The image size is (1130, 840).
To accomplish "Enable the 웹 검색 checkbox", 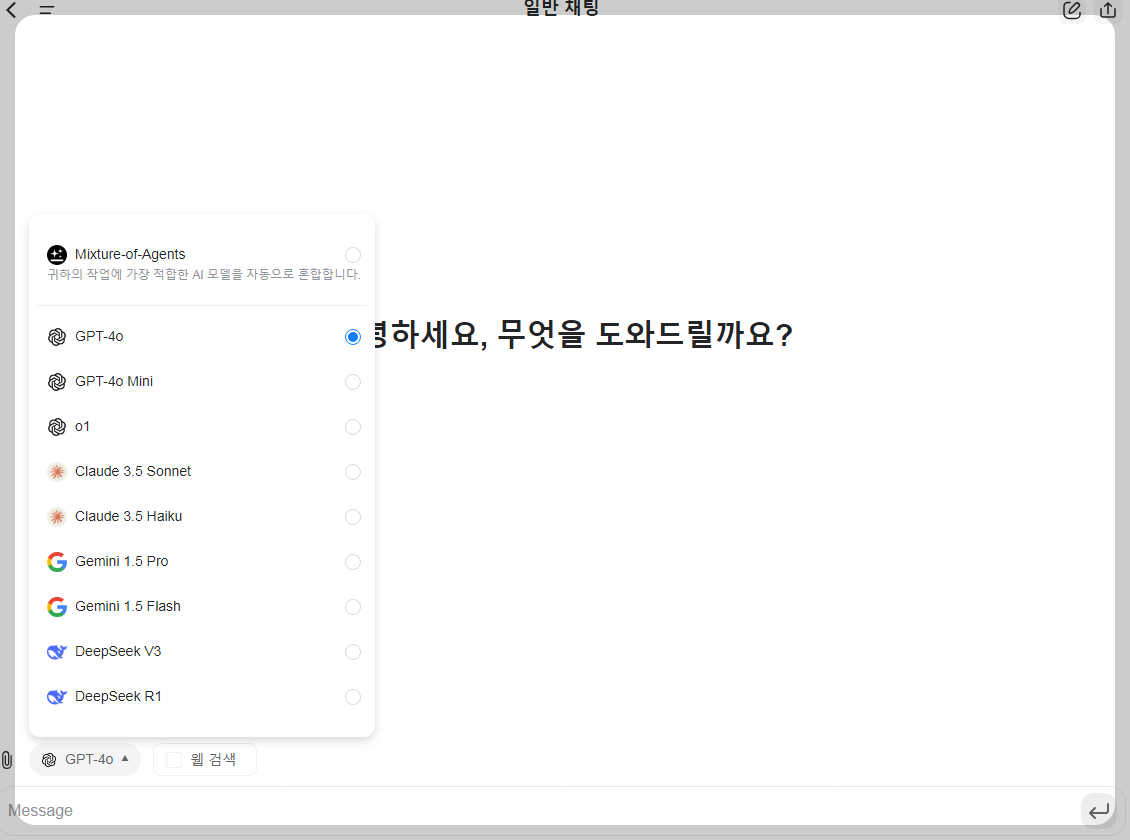I will [x=174, y=759].
